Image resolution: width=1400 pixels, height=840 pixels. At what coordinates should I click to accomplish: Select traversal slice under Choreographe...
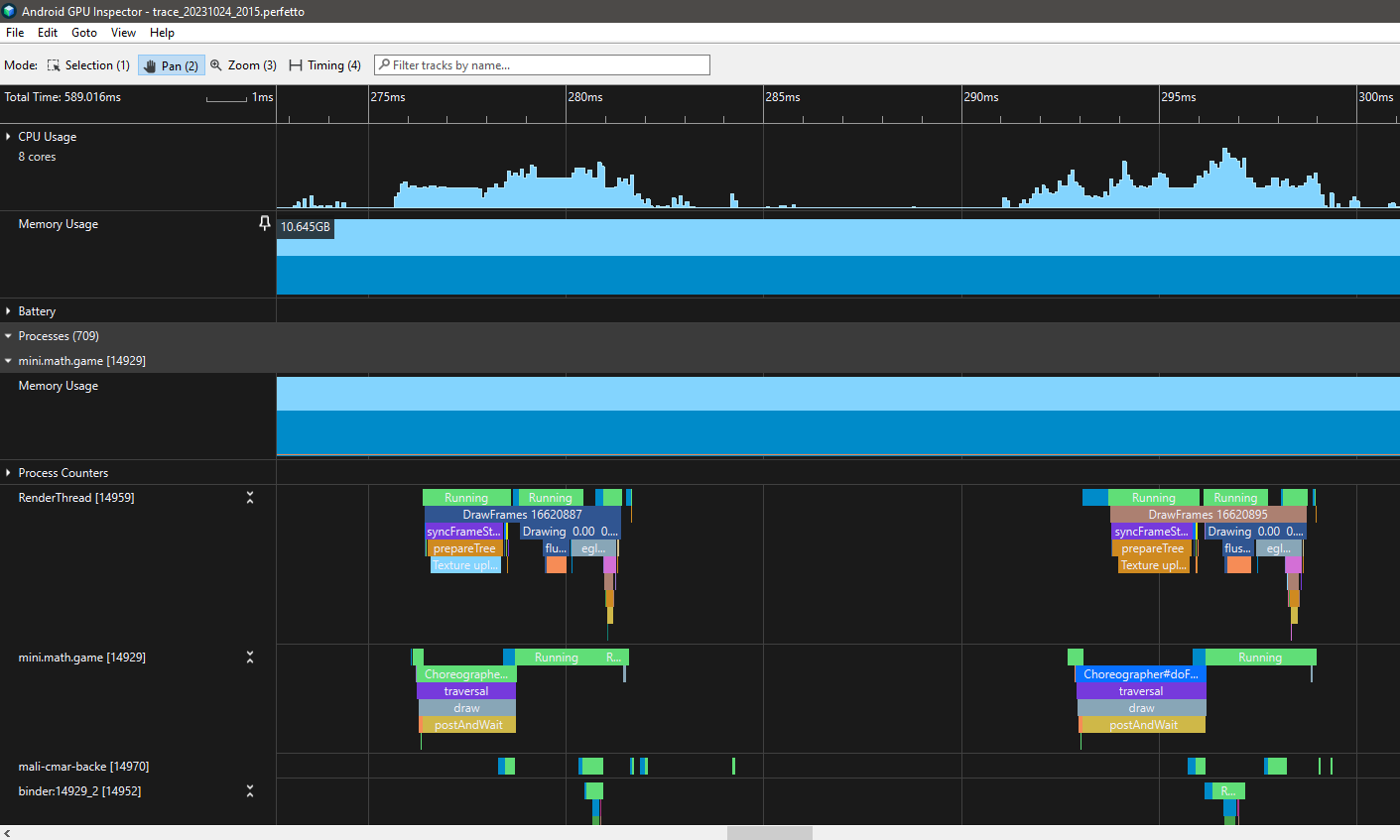(466, 691)
